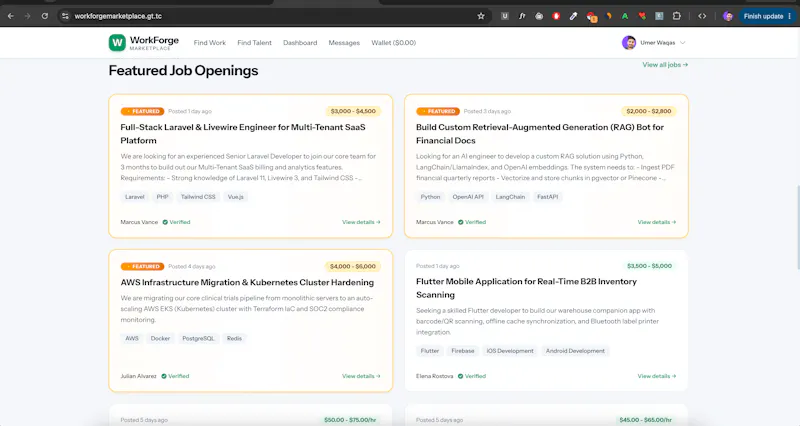Go to the Dashboard page
Screen dimensions: 800x426
[x=300, y=43]
